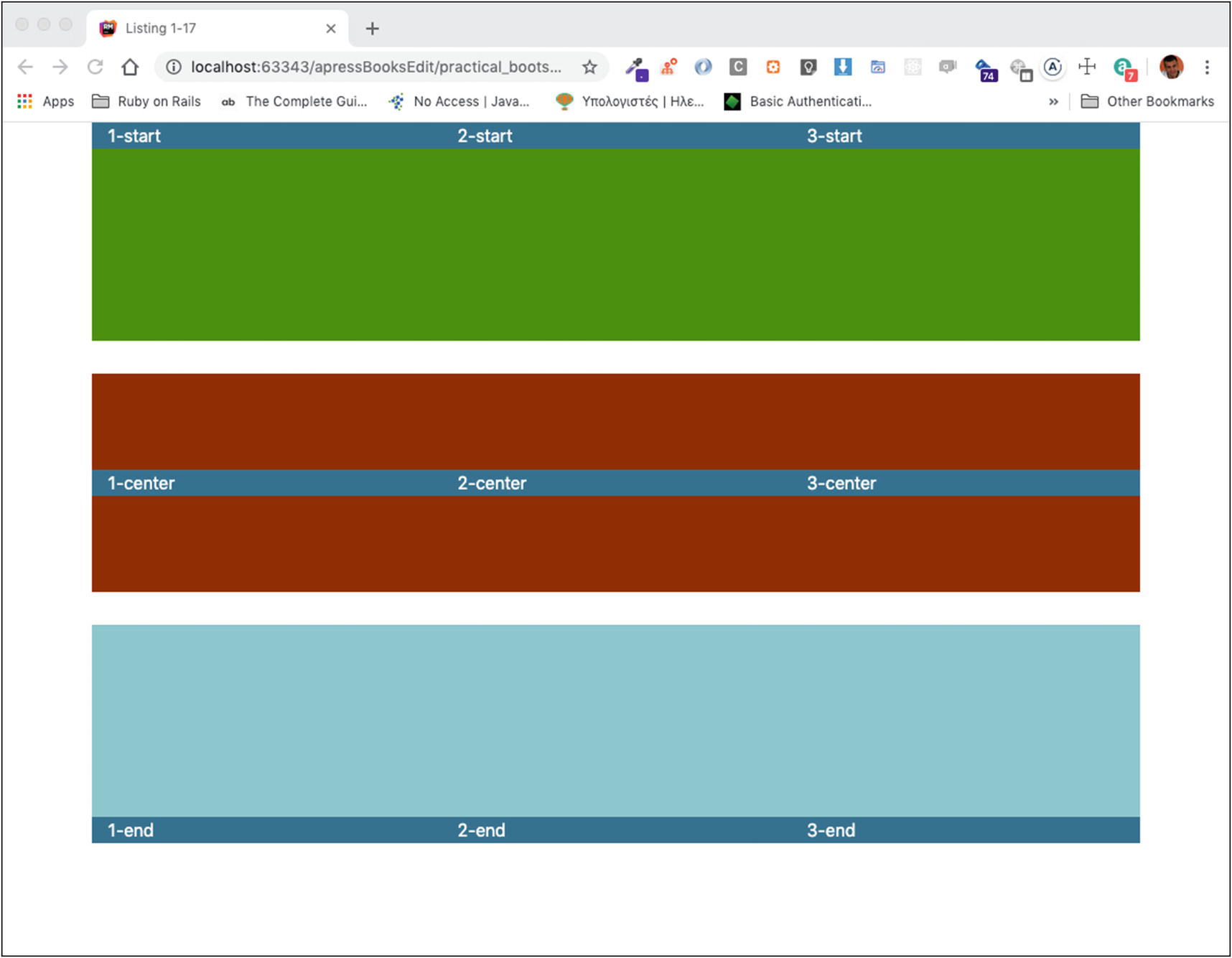Open the crosshair ruler extension

(x=1087, y=67)
